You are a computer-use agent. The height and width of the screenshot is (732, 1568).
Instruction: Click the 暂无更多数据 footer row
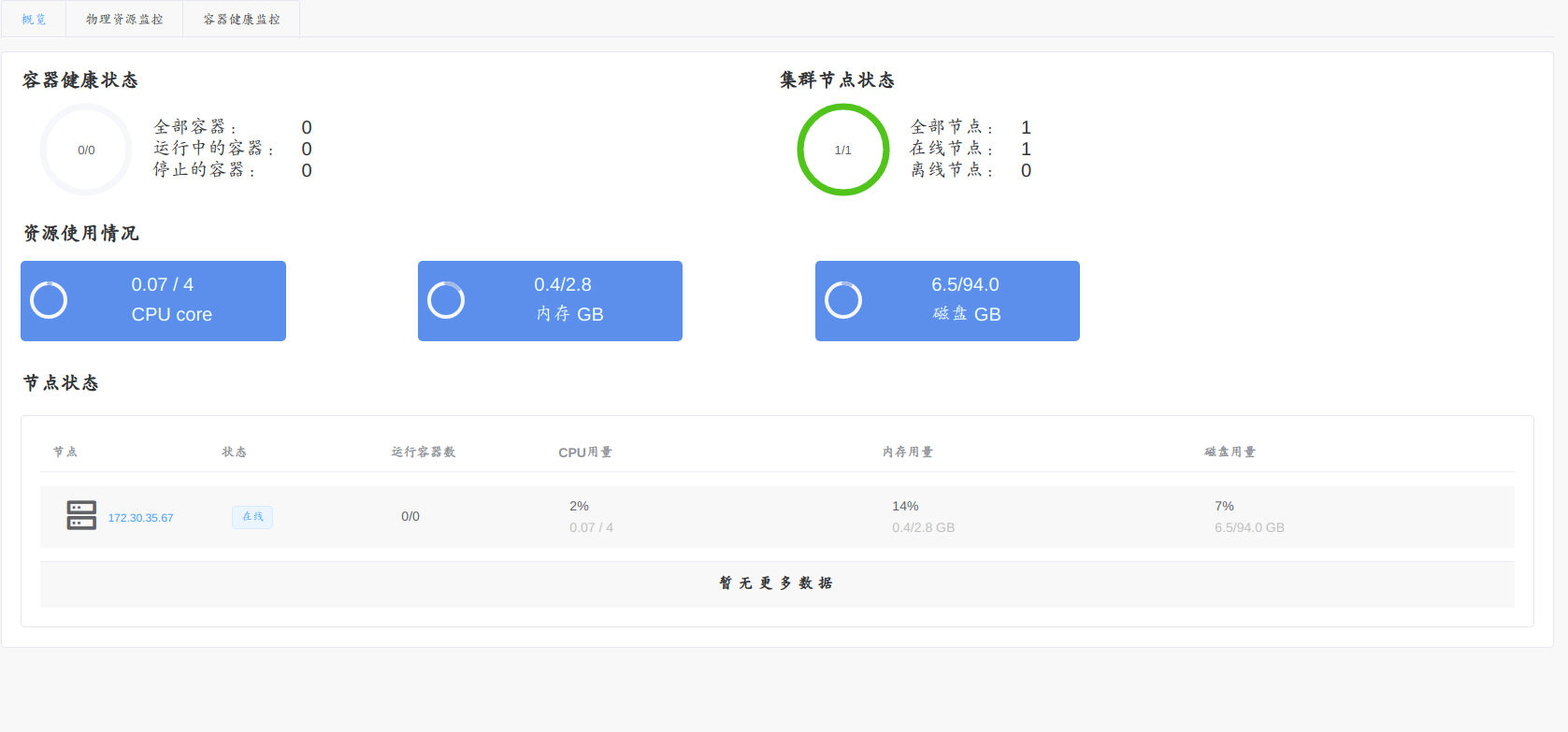coord(776,583)
